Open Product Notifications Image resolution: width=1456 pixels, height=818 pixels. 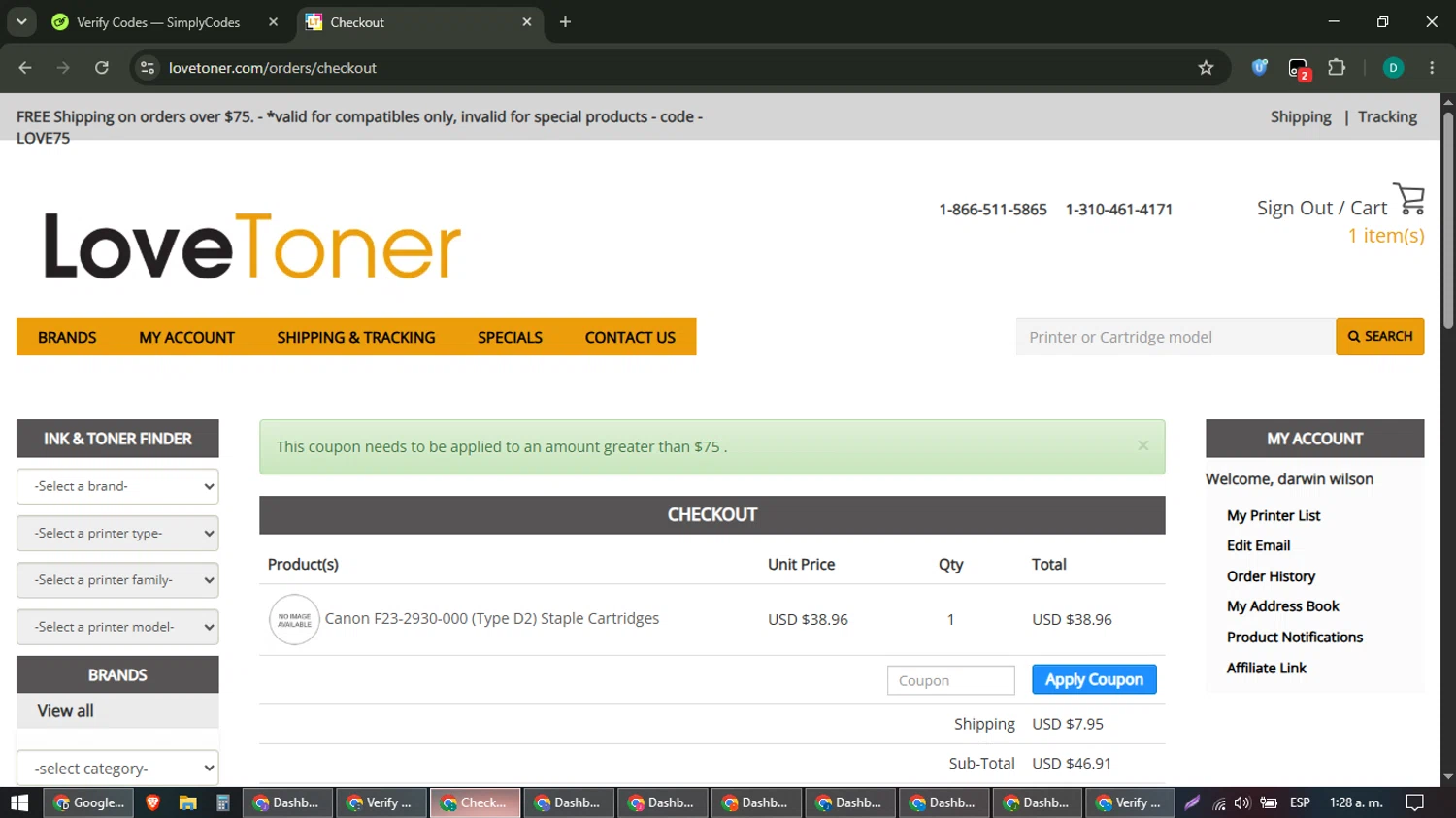(x=1295, y=637)
